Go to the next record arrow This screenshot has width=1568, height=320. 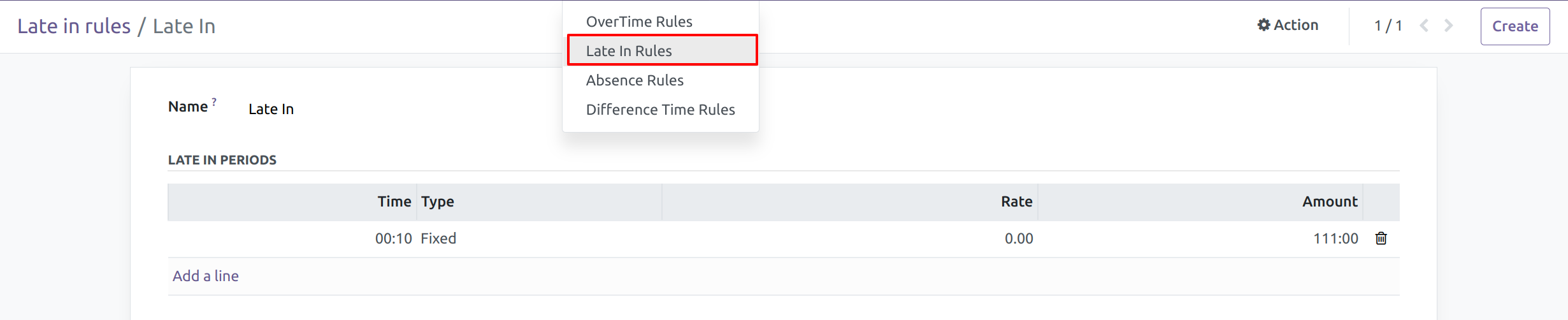tap(1449, 25)
